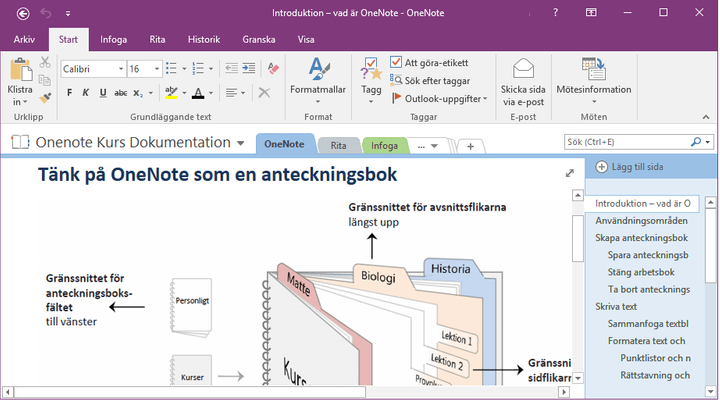Apply a bulleted list
Viewport: 720px width, 401px height.
(171, 68)
